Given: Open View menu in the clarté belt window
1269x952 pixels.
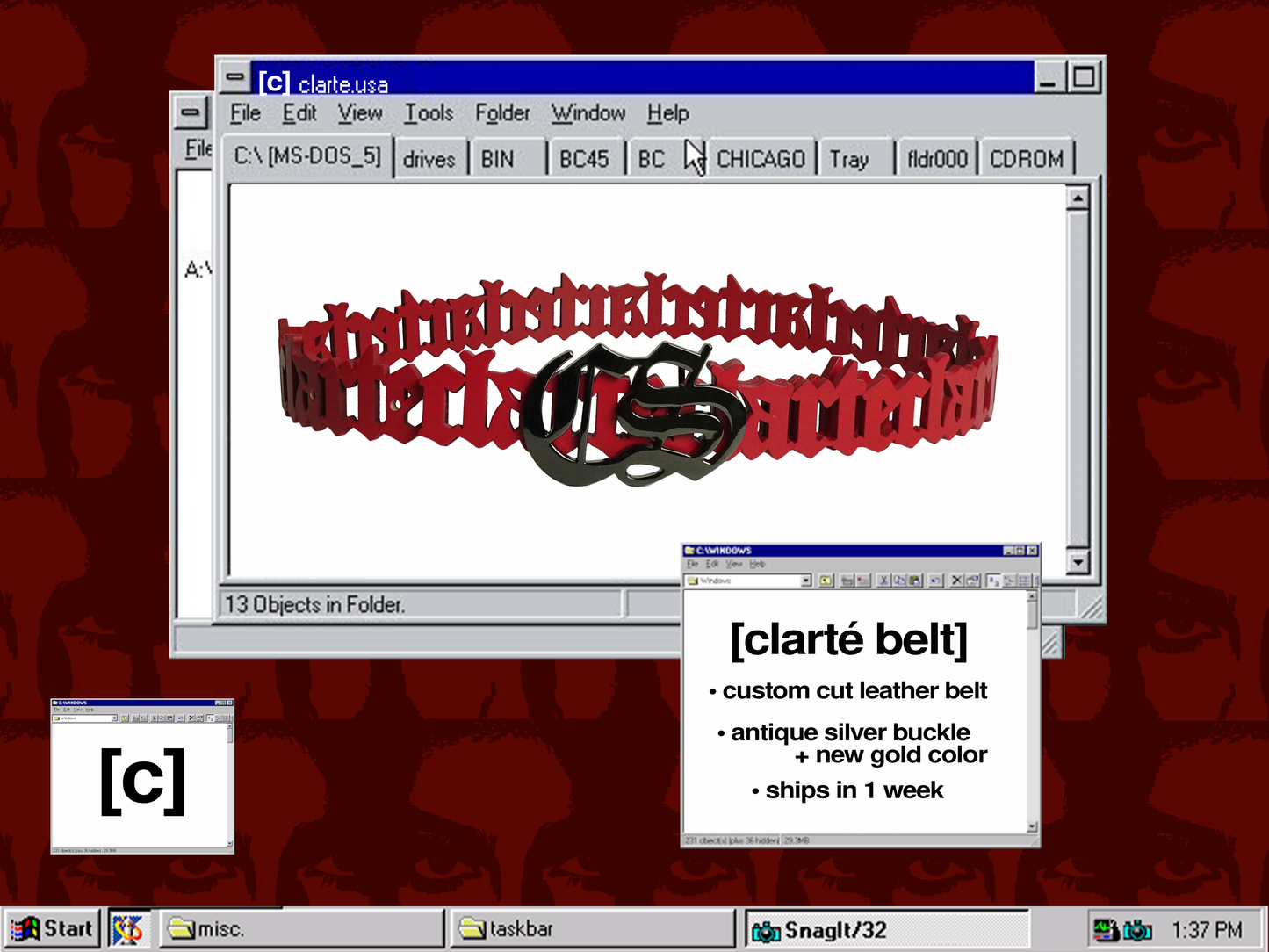Looking at the screenshot, I should point(734,564).
